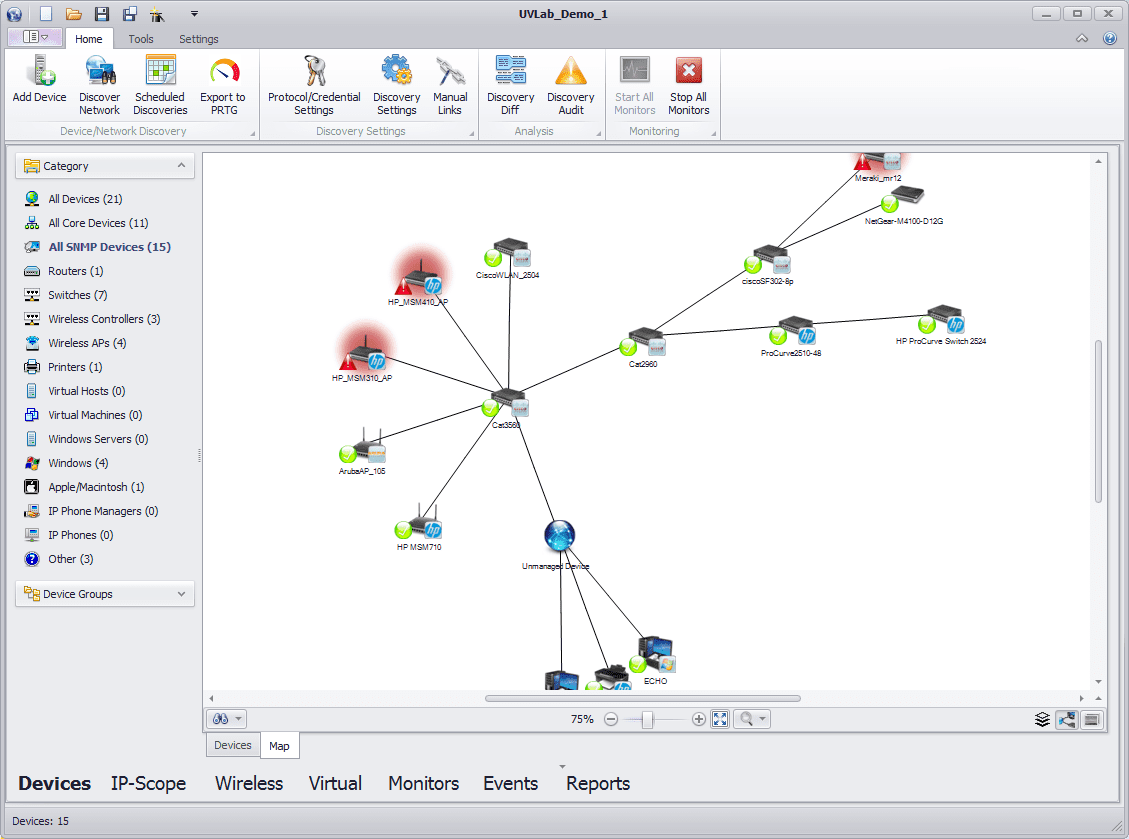The height and width of the screenshot is (839, 1129).
Task: Open Protocol/Credential Settings
Action: point(314,85)
